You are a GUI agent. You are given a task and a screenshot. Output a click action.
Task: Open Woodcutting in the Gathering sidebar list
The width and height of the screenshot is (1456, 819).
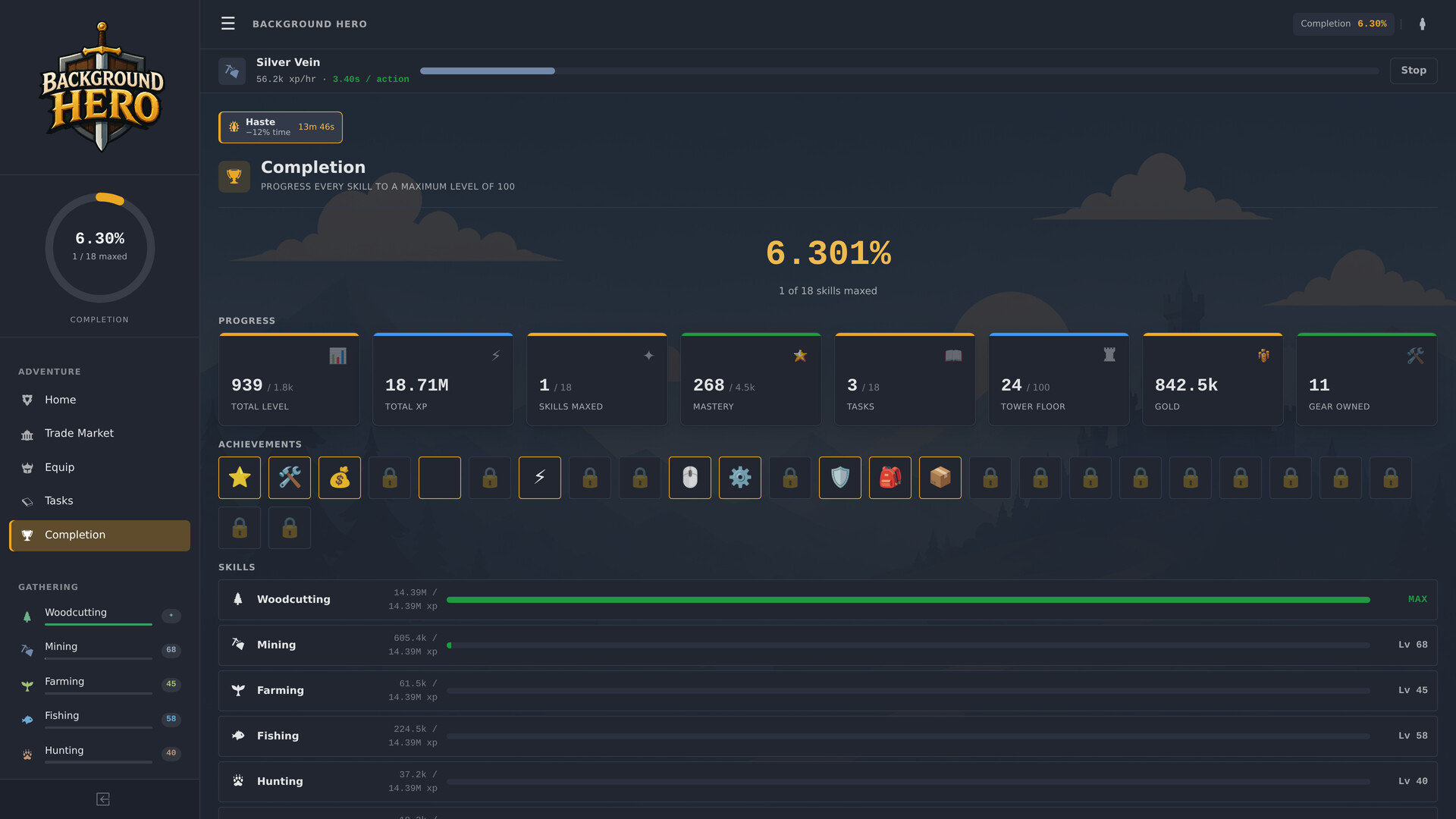(99, 616)
